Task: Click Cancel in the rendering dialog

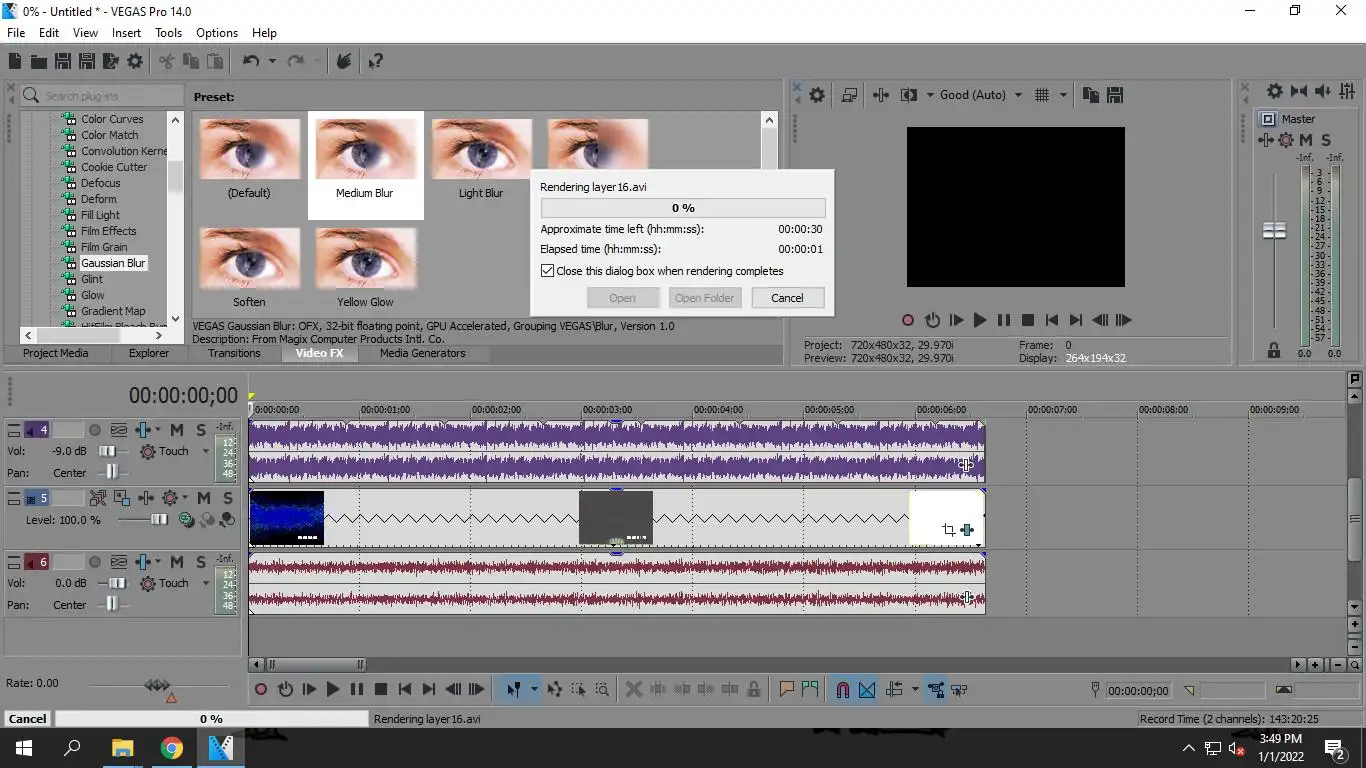Action: point(787,298)
